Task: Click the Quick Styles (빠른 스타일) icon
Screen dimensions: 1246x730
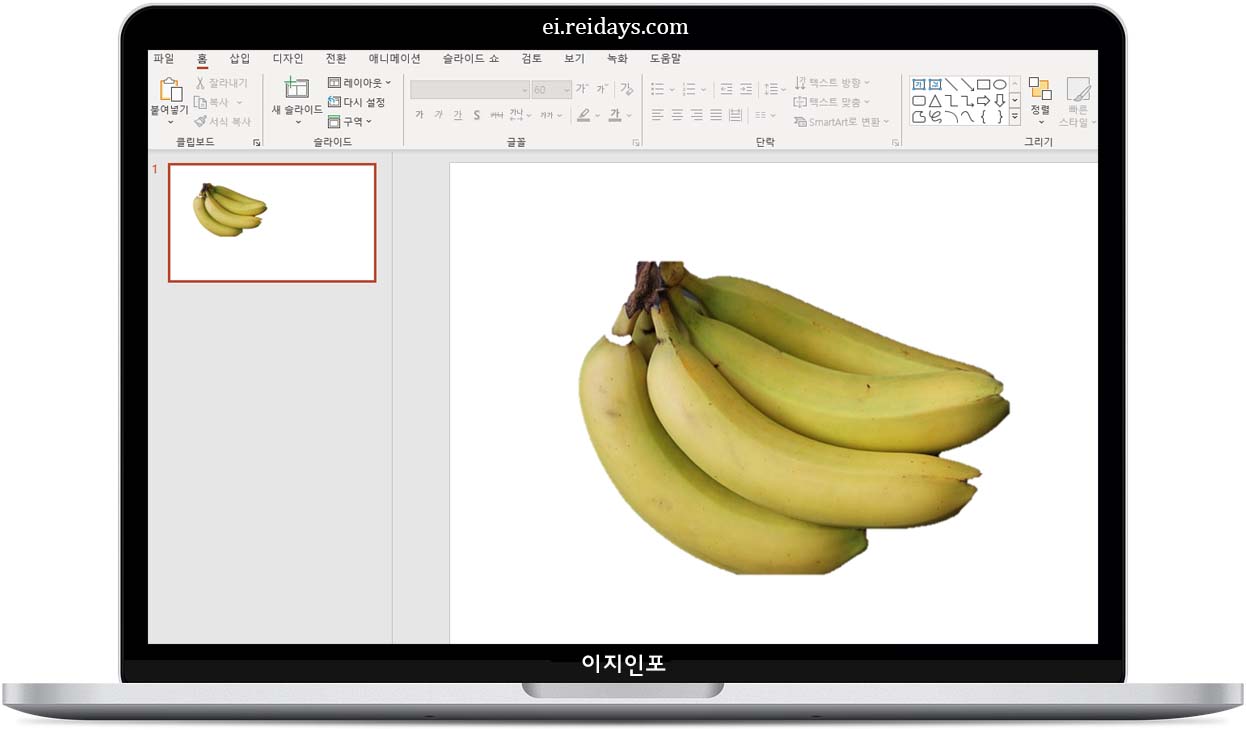Action: [1080, 97]
